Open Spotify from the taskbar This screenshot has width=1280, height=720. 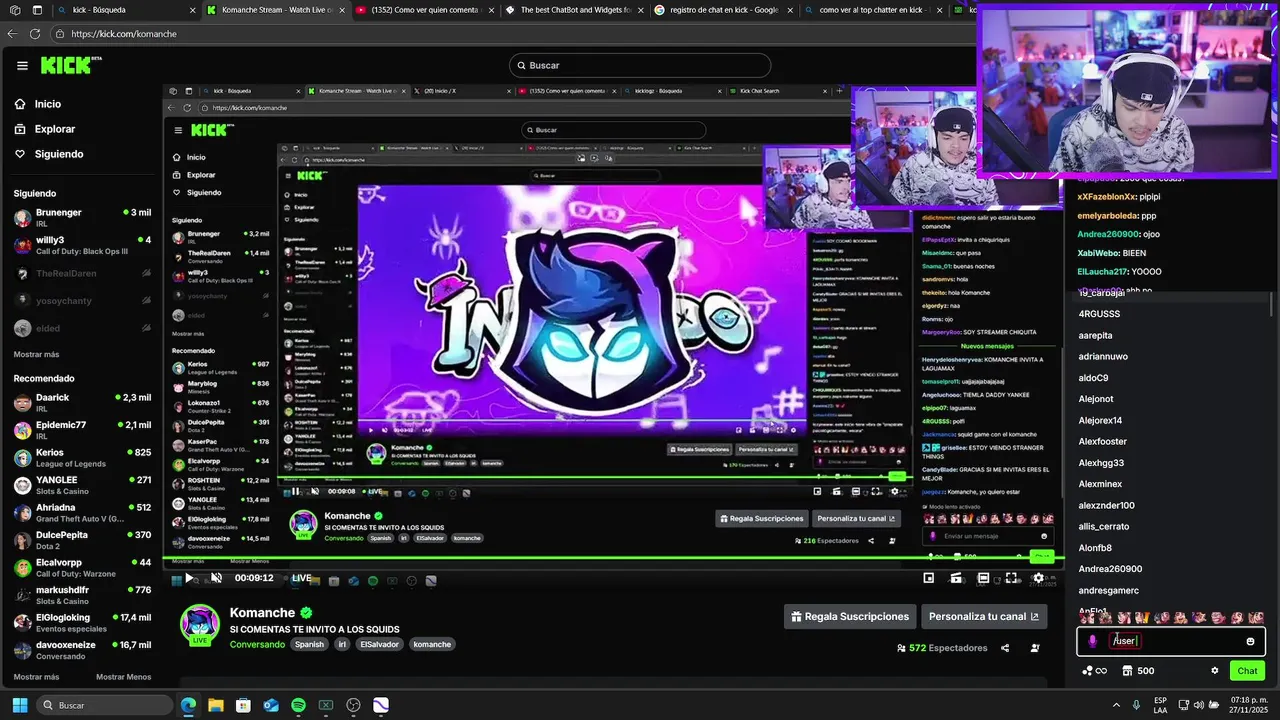(298, 705)
